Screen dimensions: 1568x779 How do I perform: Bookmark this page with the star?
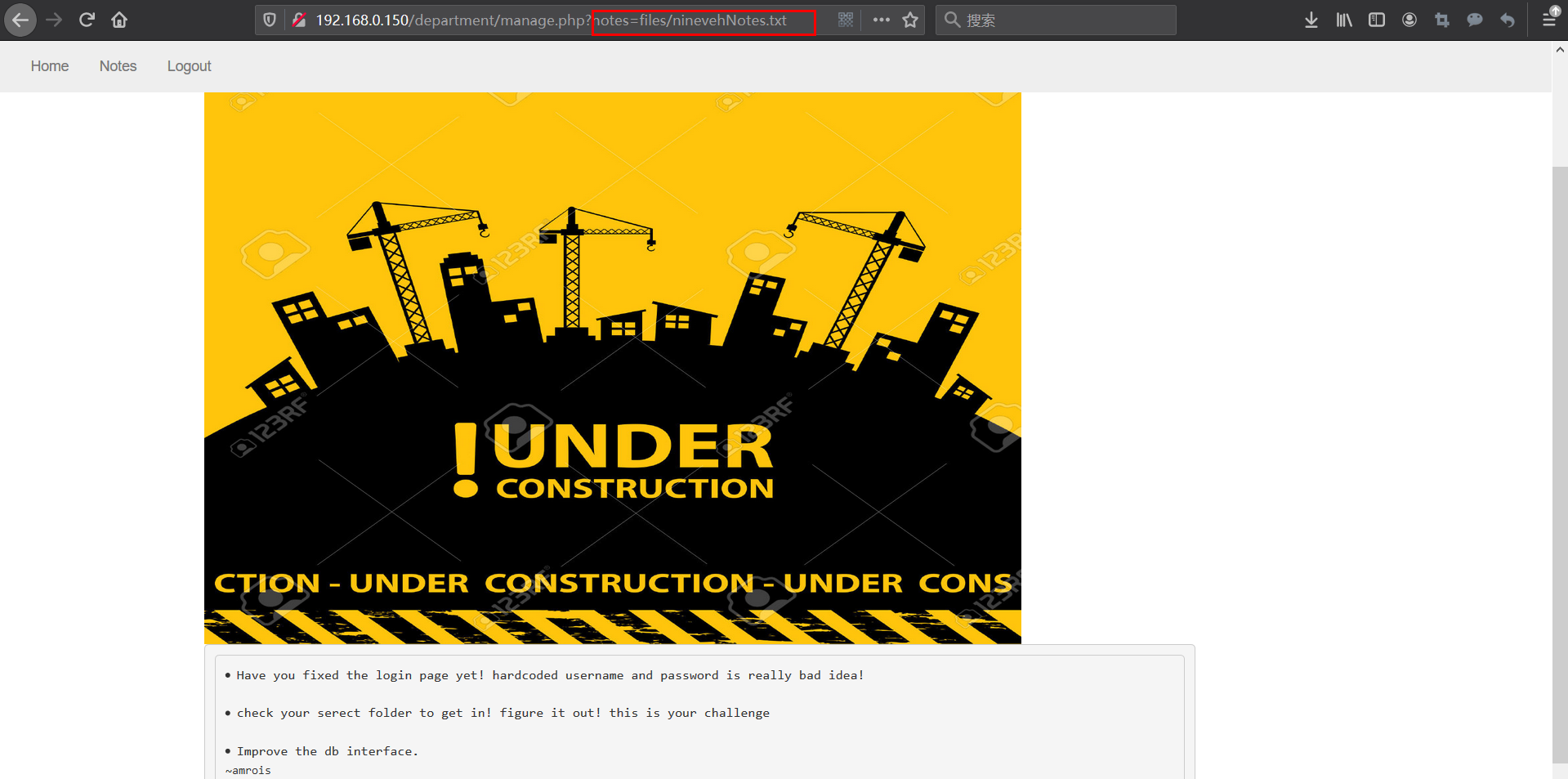tap(910, 20)
